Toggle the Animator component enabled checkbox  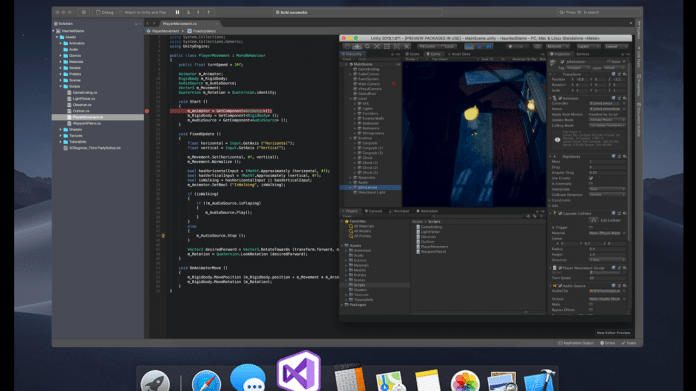click(560, 98)
